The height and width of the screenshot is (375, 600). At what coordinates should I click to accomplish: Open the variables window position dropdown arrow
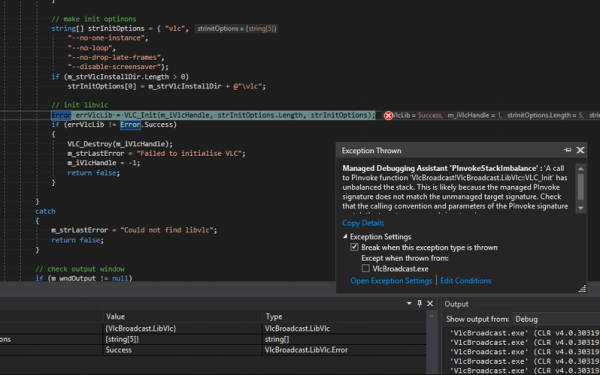409,303
